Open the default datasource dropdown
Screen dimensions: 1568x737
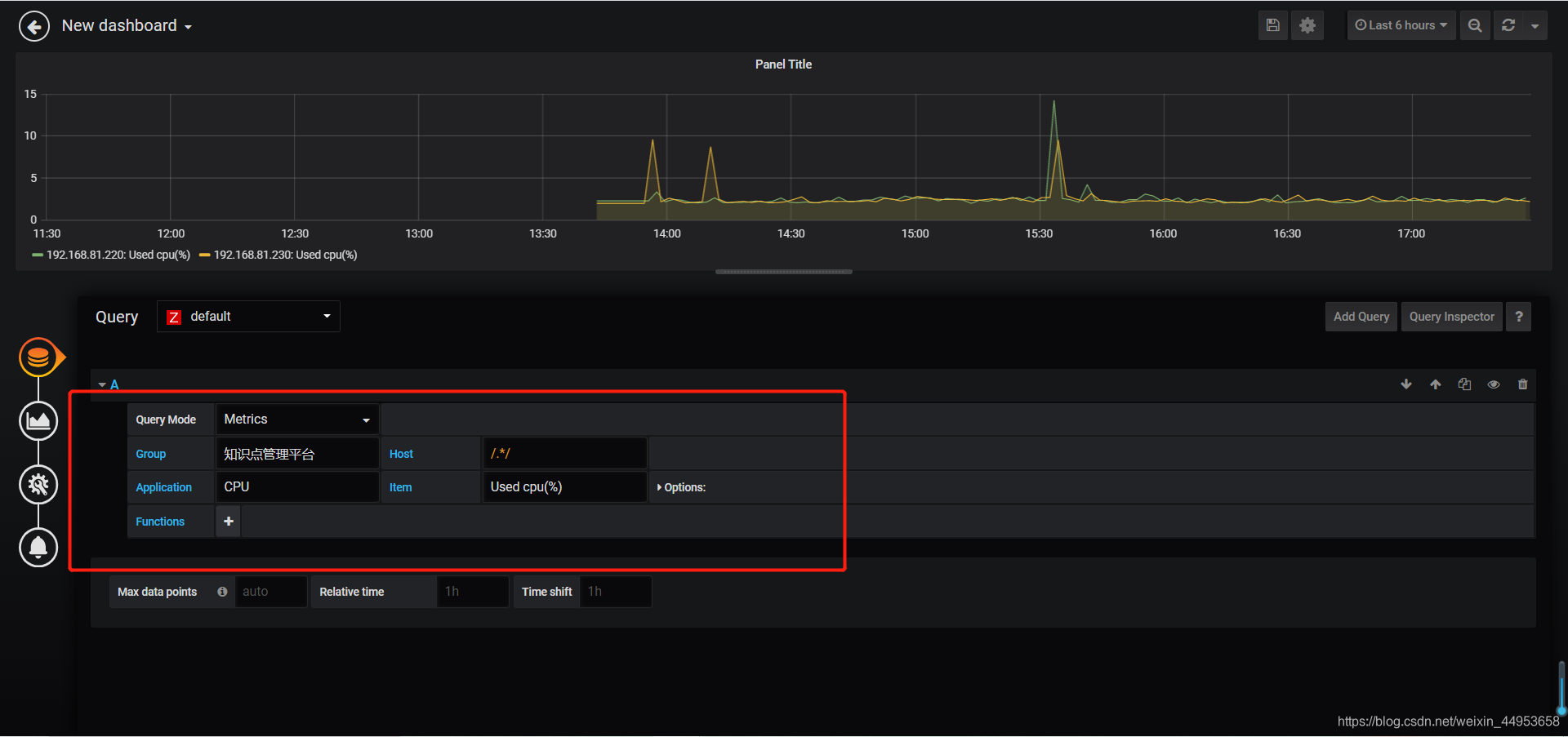tap(248, 317)
